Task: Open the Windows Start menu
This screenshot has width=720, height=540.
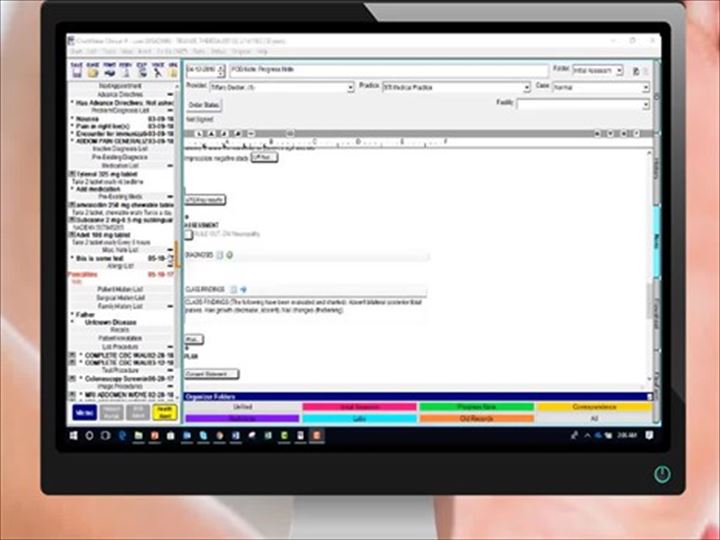Action: (74, 436)
